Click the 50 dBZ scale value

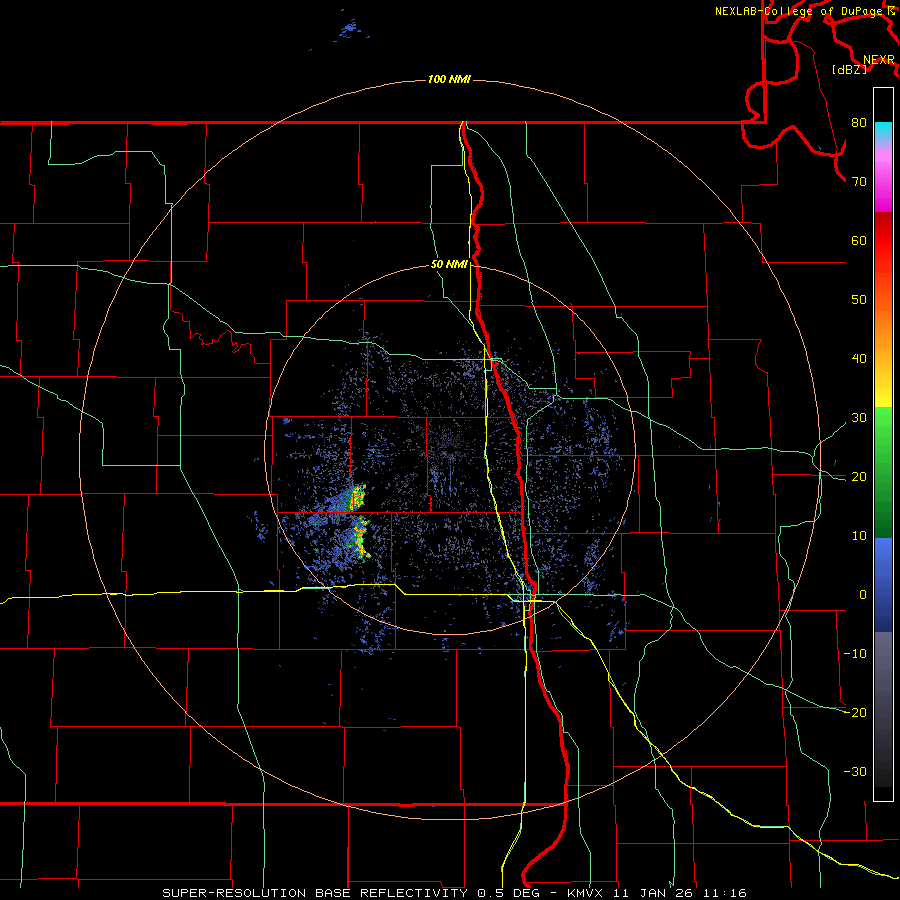tap(859, 300)
